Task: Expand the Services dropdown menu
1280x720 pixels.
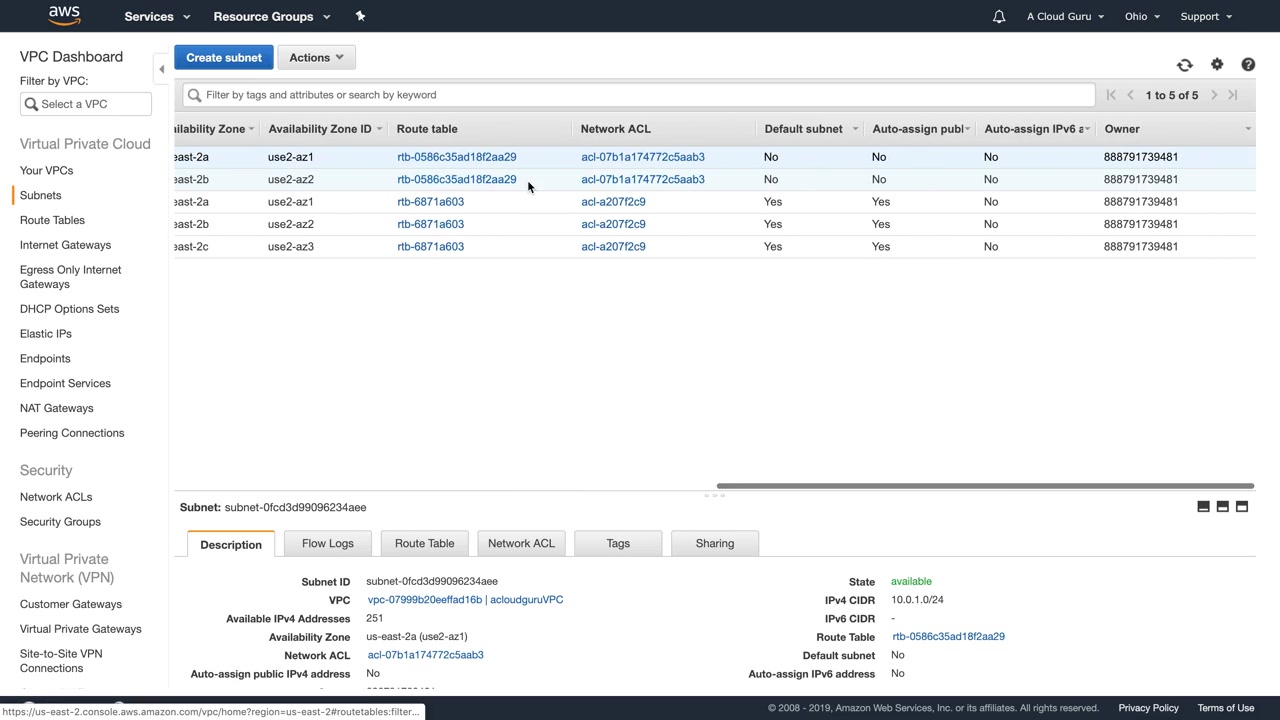Action: tap(156, 16)
